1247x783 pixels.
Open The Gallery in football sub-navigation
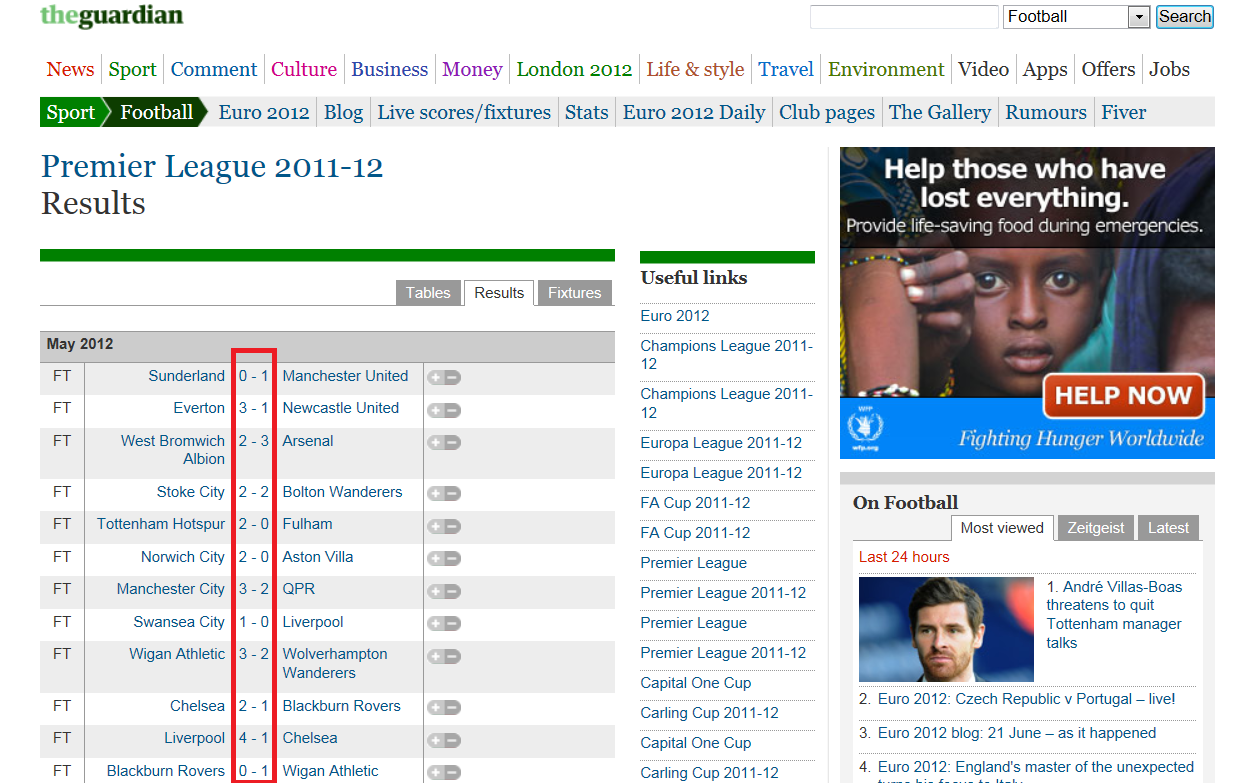(940, 112)
